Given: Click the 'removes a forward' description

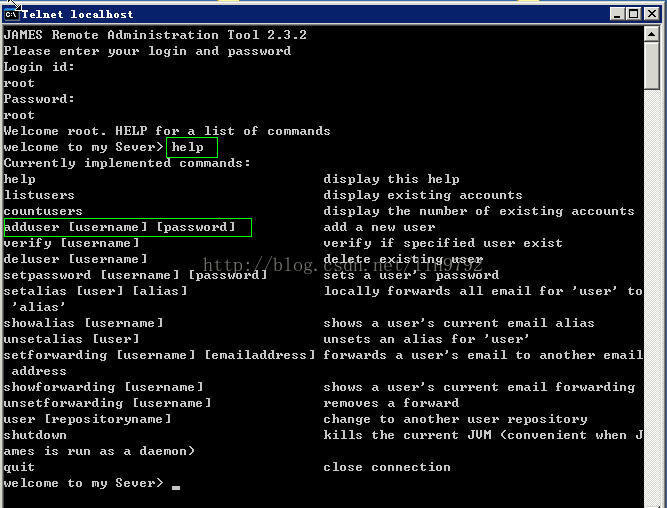Looking at the screenshot, I should 391,403.
